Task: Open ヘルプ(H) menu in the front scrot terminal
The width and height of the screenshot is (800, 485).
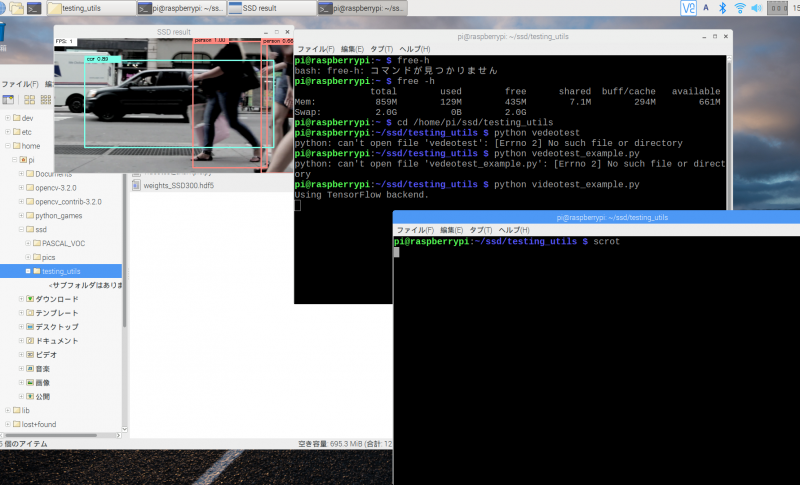Action: point(514,230)
